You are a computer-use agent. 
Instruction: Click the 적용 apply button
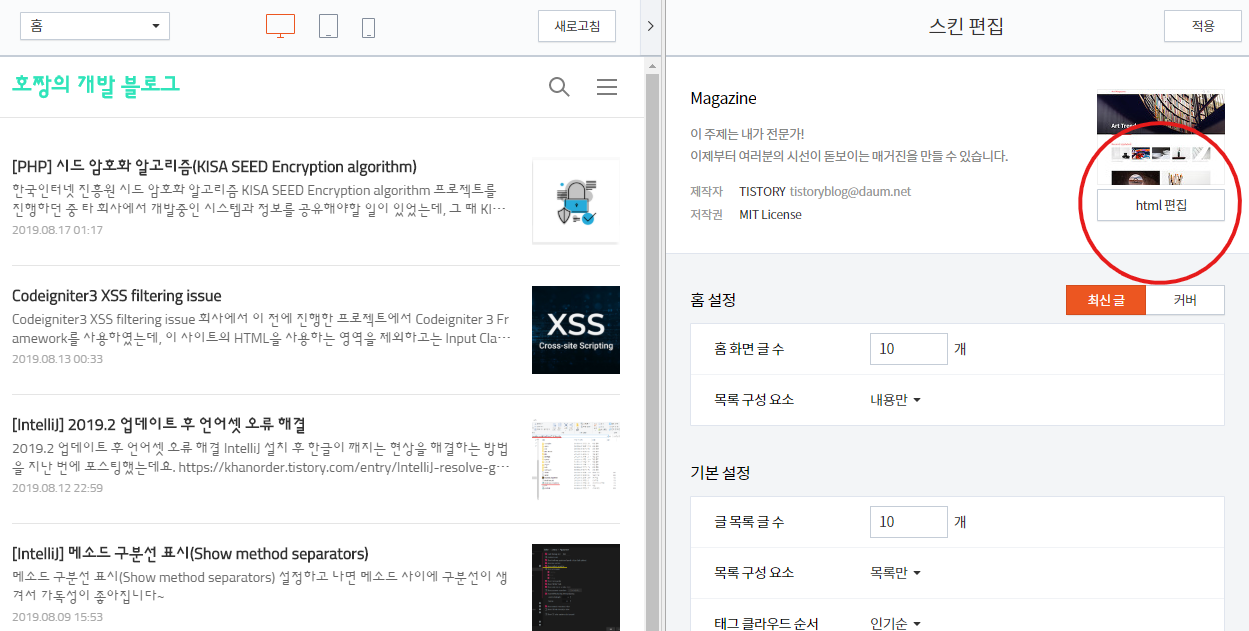[x=1202, y=26]
